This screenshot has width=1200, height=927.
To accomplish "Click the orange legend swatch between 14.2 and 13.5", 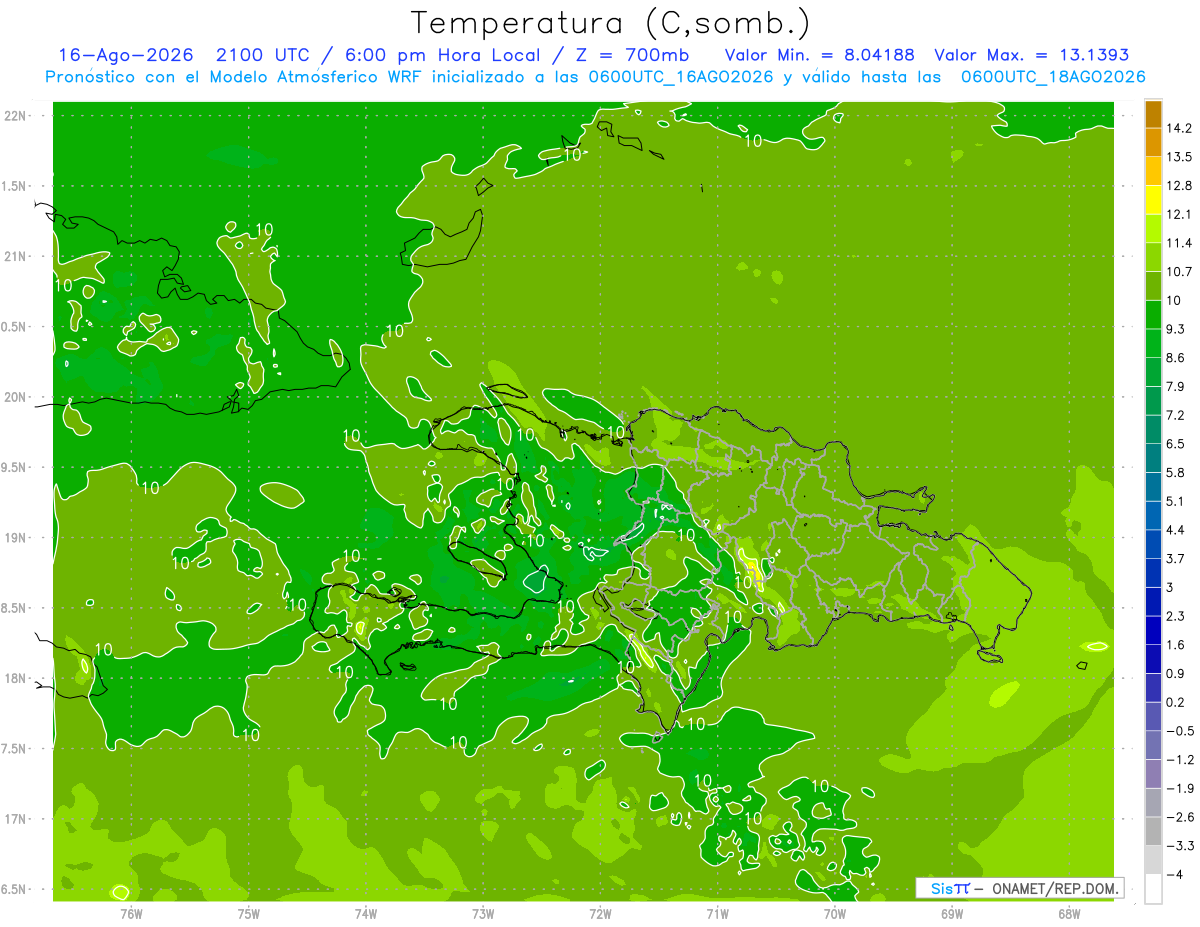I will coord(1153,143).
